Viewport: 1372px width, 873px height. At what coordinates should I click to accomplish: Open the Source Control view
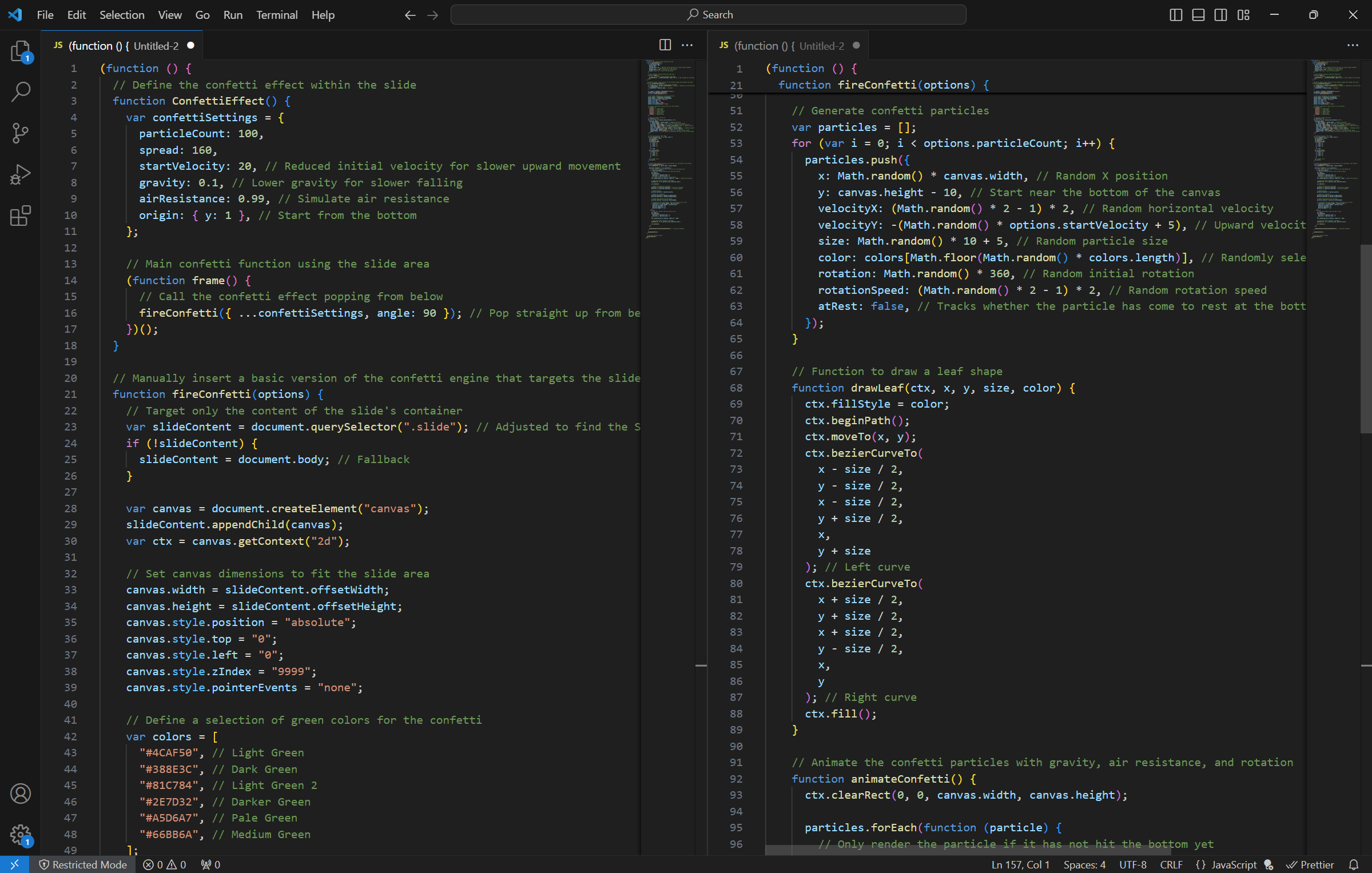click(21, 133)
